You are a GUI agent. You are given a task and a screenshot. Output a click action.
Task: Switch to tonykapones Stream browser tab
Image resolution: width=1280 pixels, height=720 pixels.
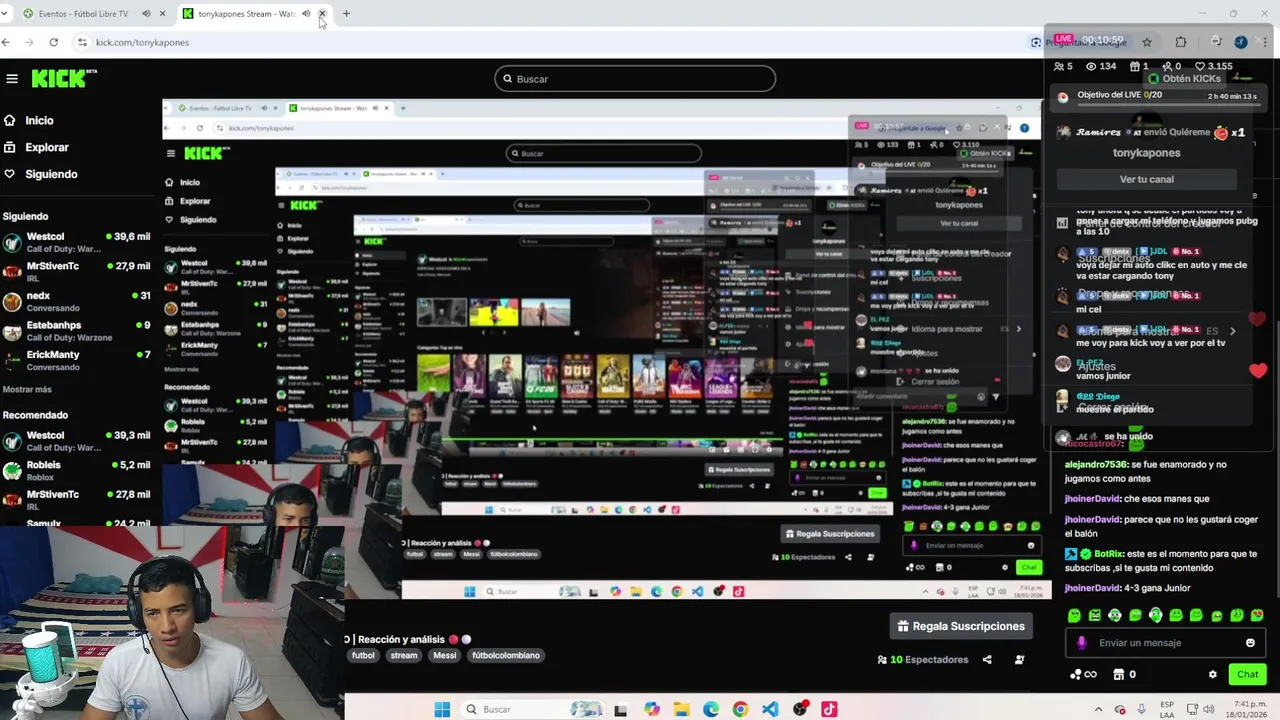coord(245,14)
